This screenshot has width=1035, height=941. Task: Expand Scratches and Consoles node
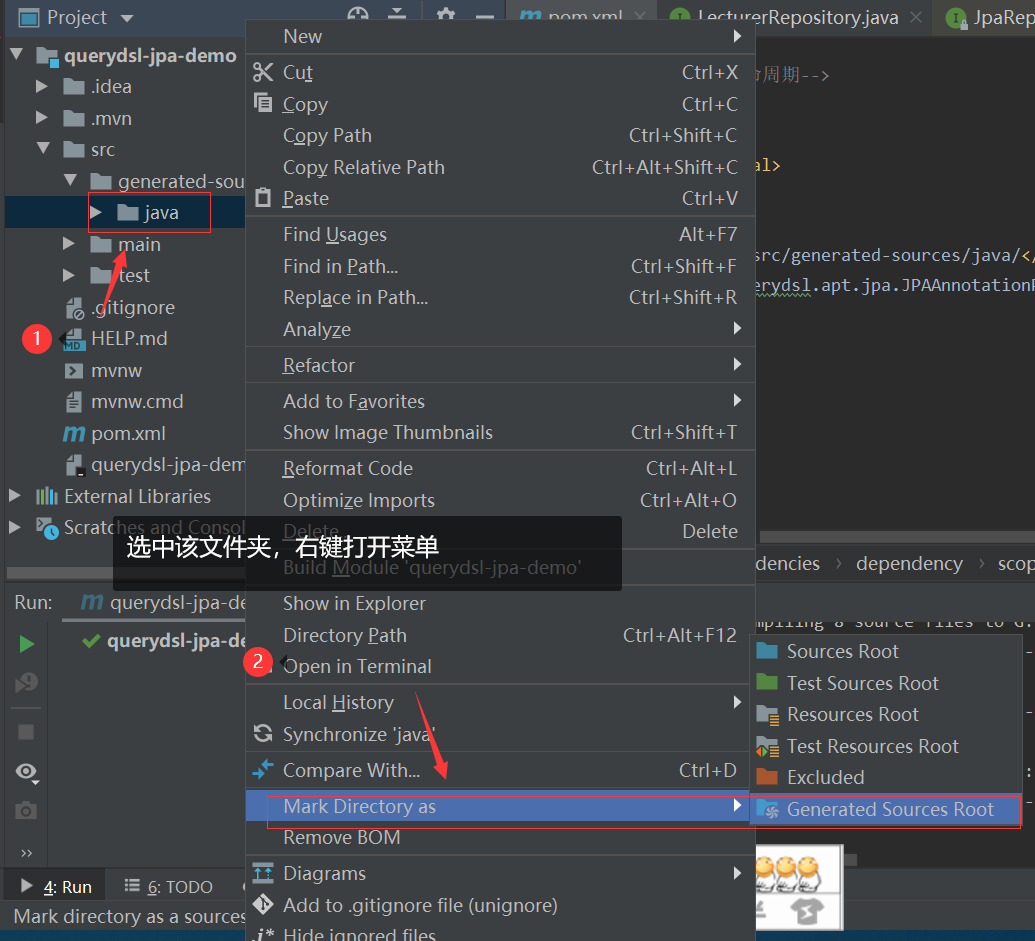[14, 527]
